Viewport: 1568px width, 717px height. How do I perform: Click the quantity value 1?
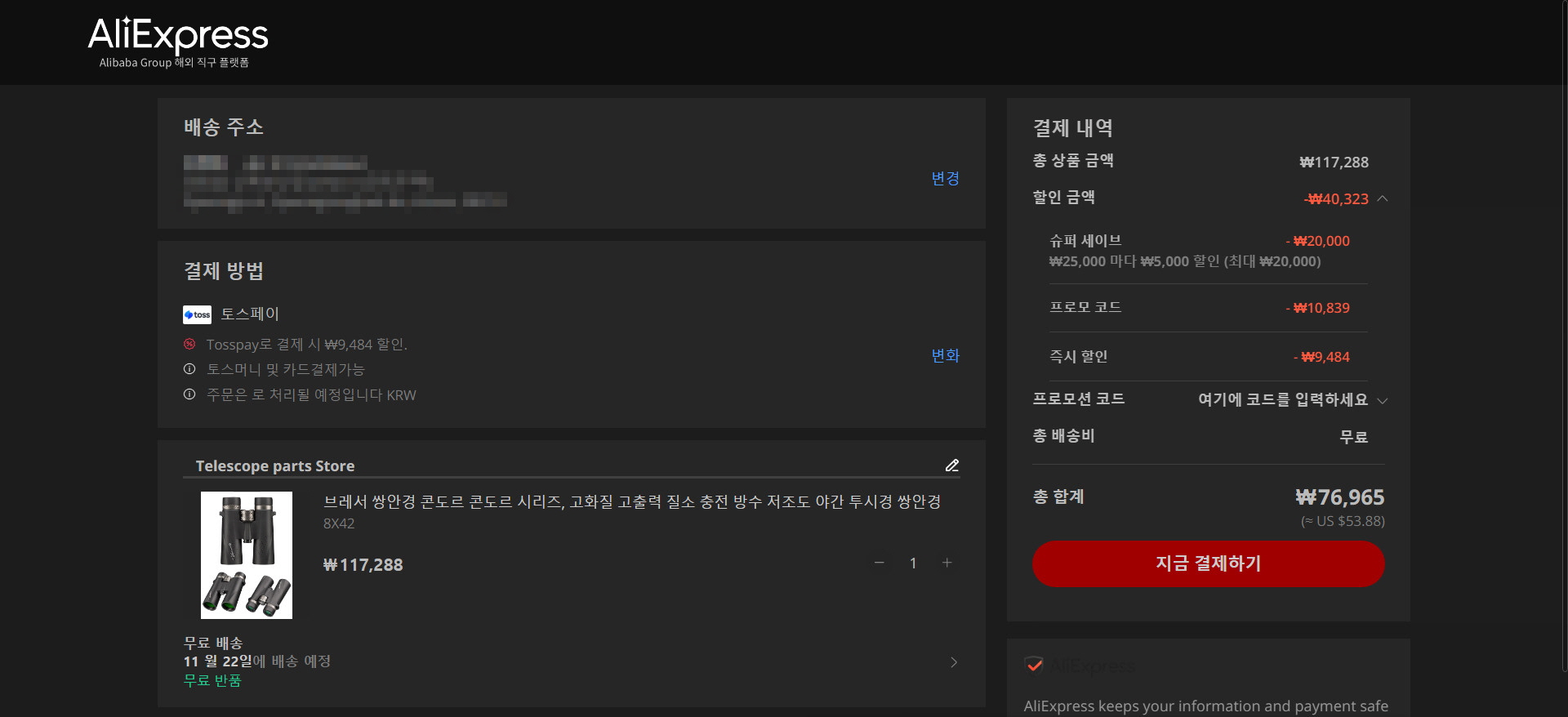click(x=913, y=563)
